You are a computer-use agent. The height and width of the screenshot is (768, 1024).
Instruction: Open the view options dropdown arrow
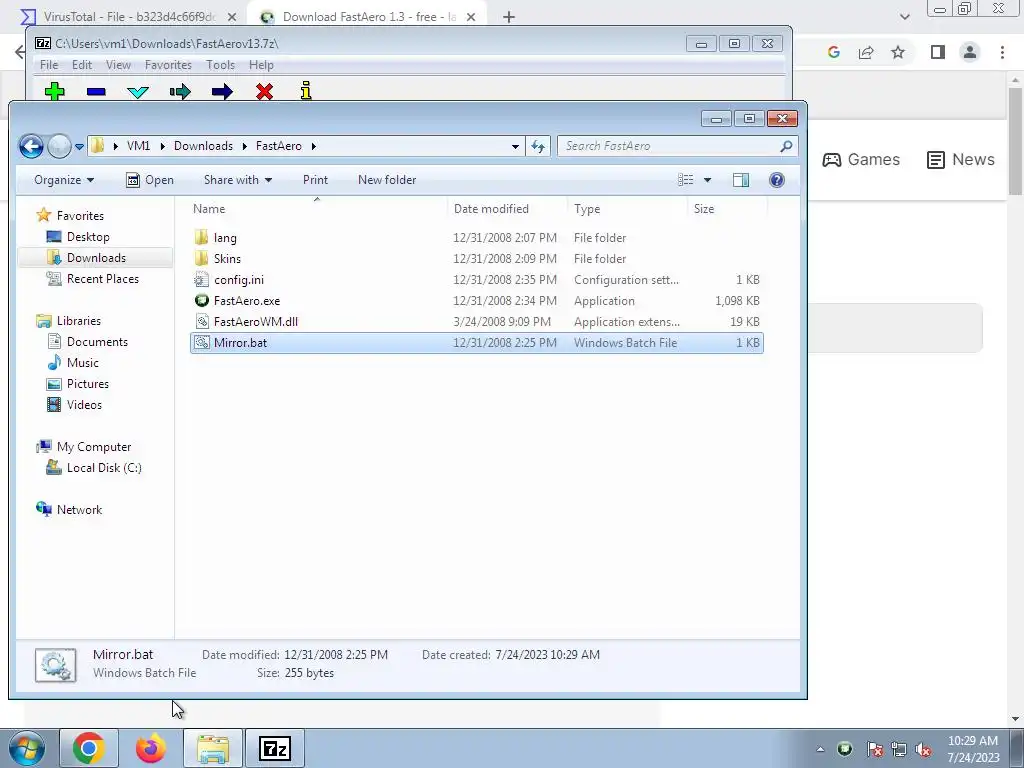tap(707, 180)
